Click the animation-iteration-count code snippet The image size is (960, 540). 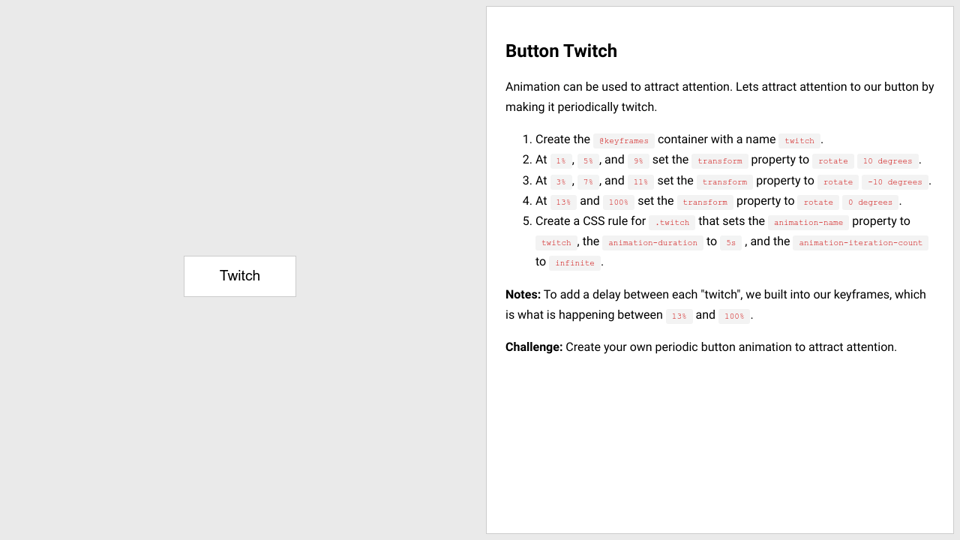(860, 243)
